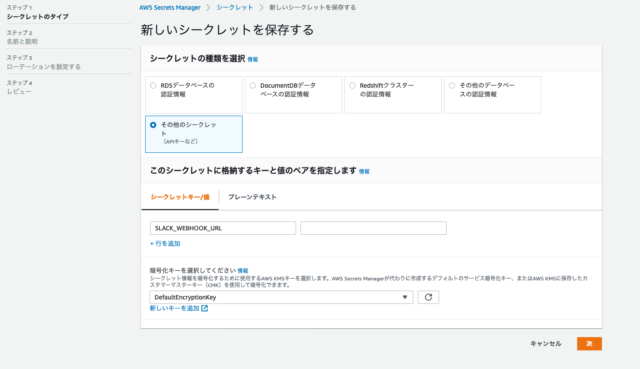
Task: Open the DefaultEncryptionKey dropdown arrow
Action: 405,297
